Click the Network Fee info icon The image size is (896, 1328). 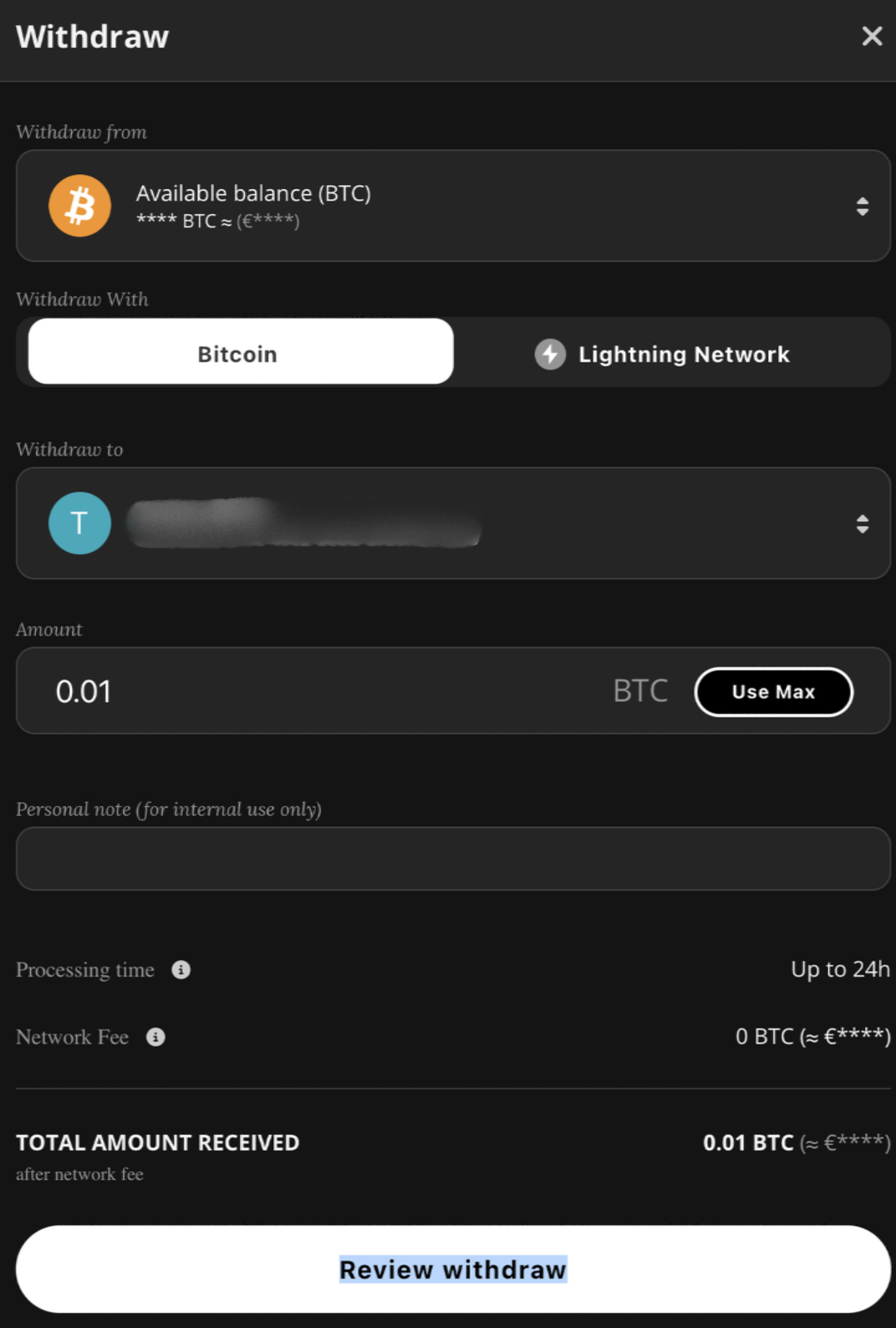click(155, 1037)
